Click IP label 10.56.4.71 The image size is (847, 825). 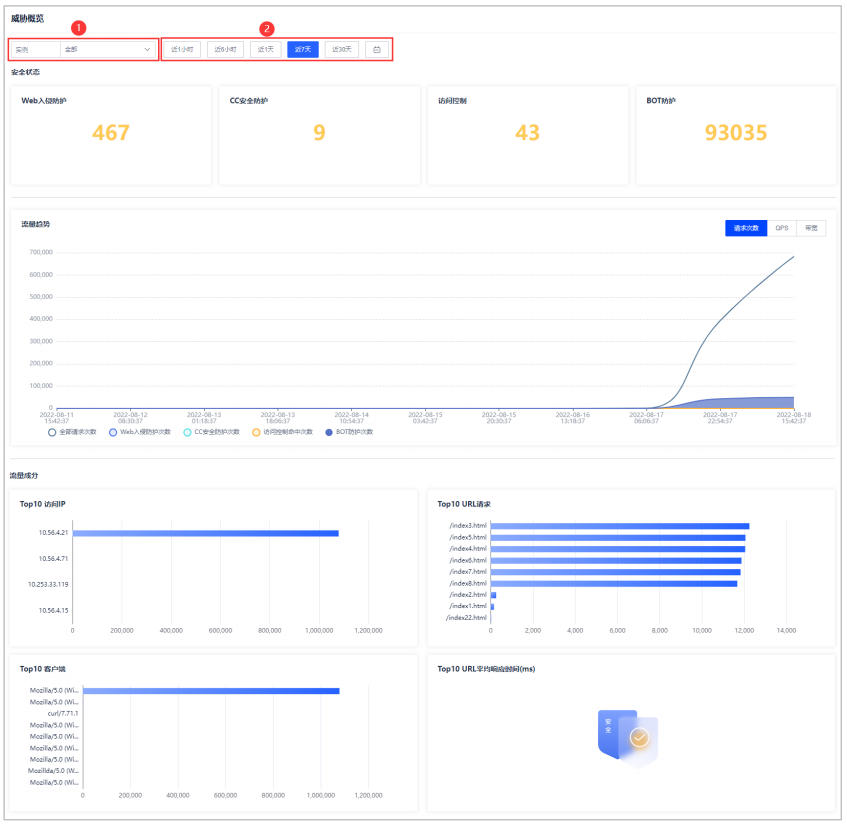pyautogui.click(x=53, y=559)
